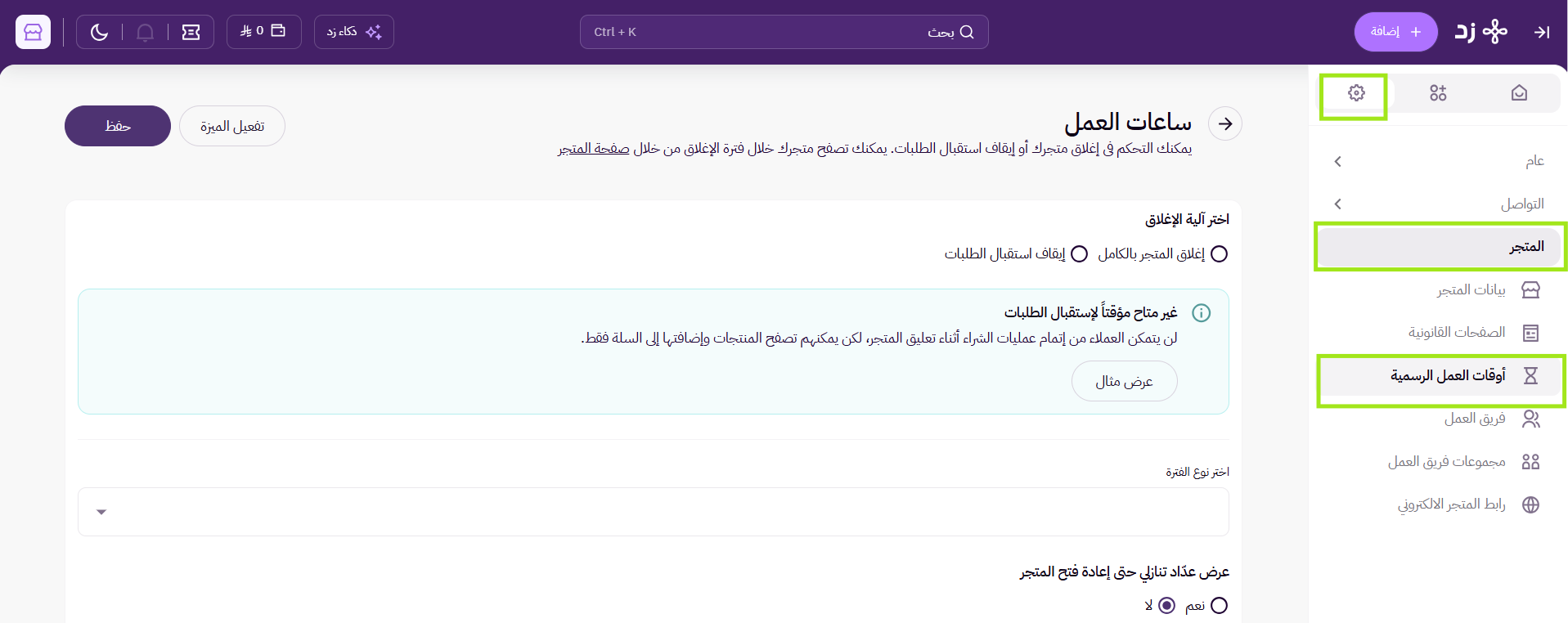Open the store icon in the header
Viewport: 1568px width, 623px height.
point(34,32)
